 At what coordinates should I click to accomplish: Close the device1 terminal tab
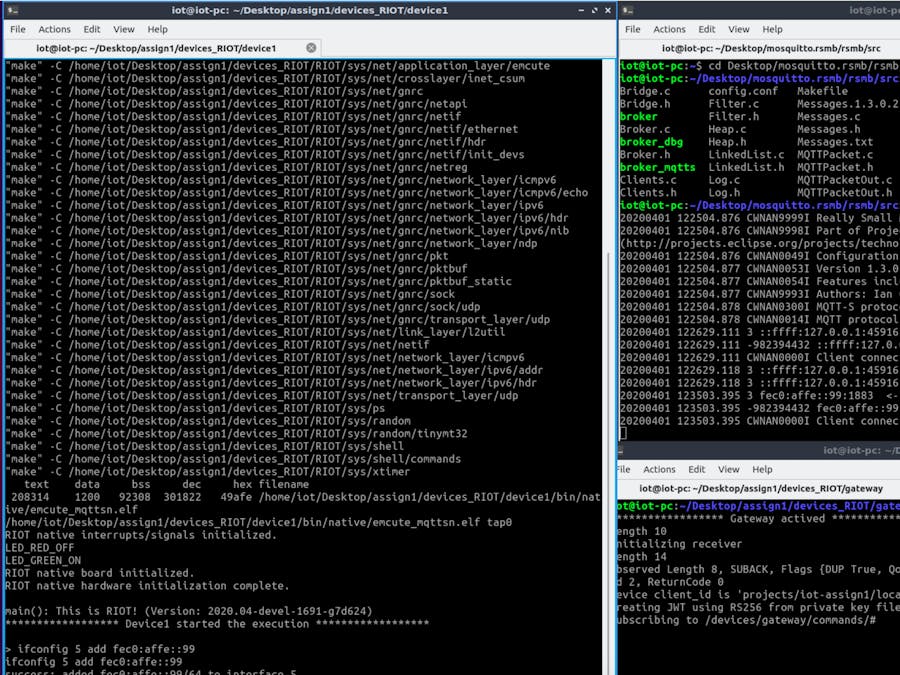click(311, 48)
